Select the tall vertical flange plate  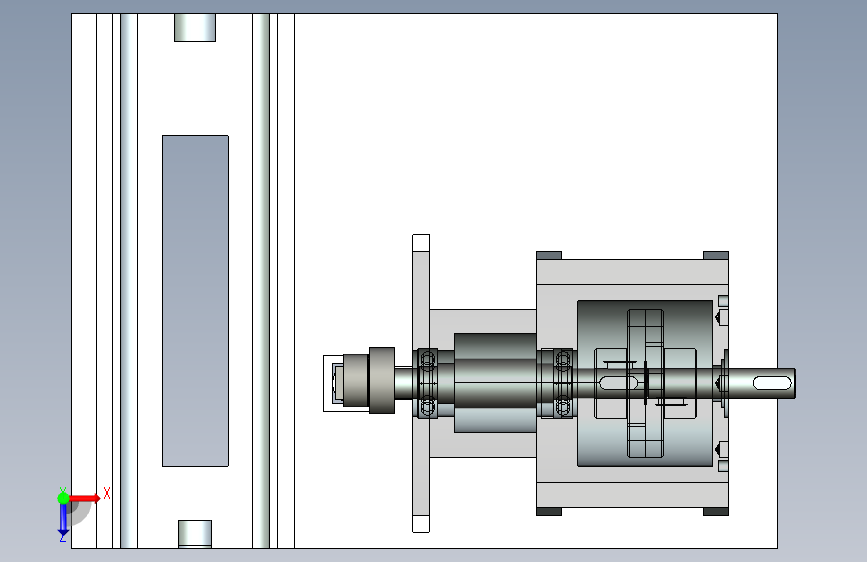click(x=421, y=383)
